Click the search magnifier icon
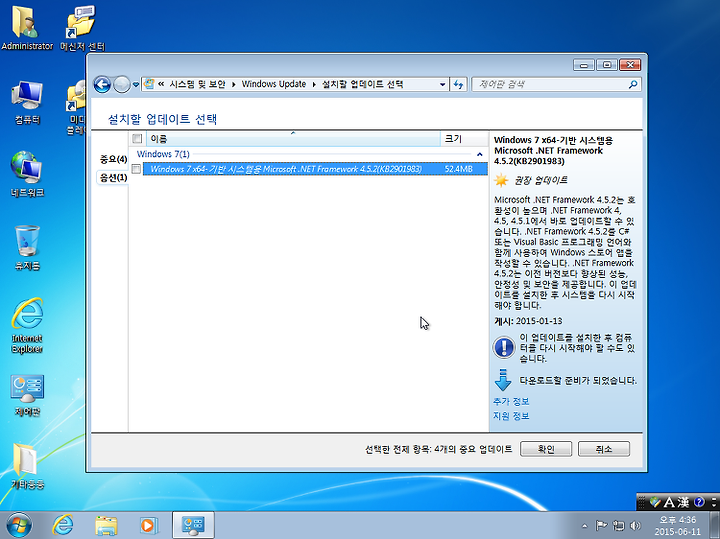 coord(633,84)
